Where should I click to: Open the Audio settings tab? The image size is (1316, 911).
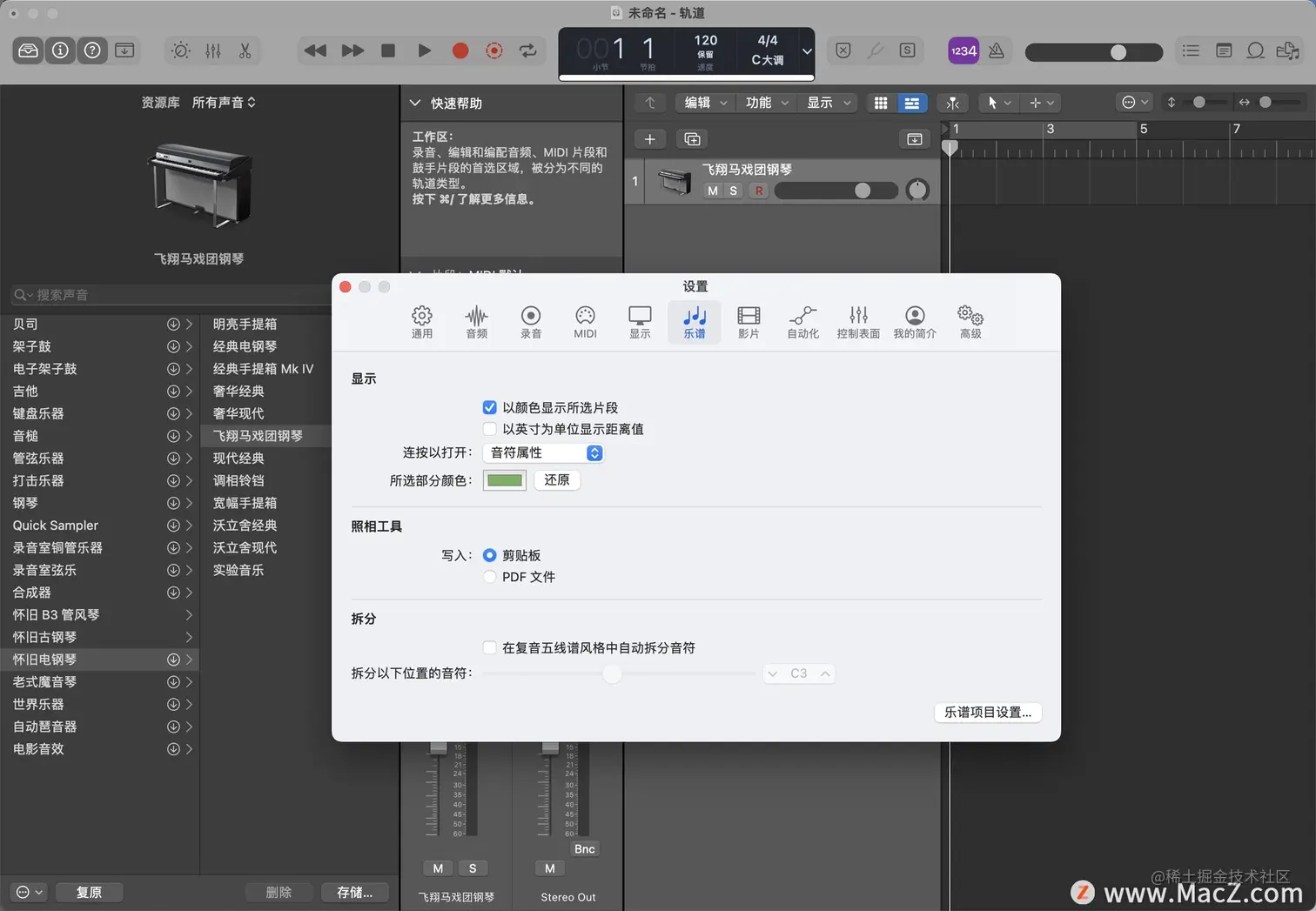(x=476, y=322)
